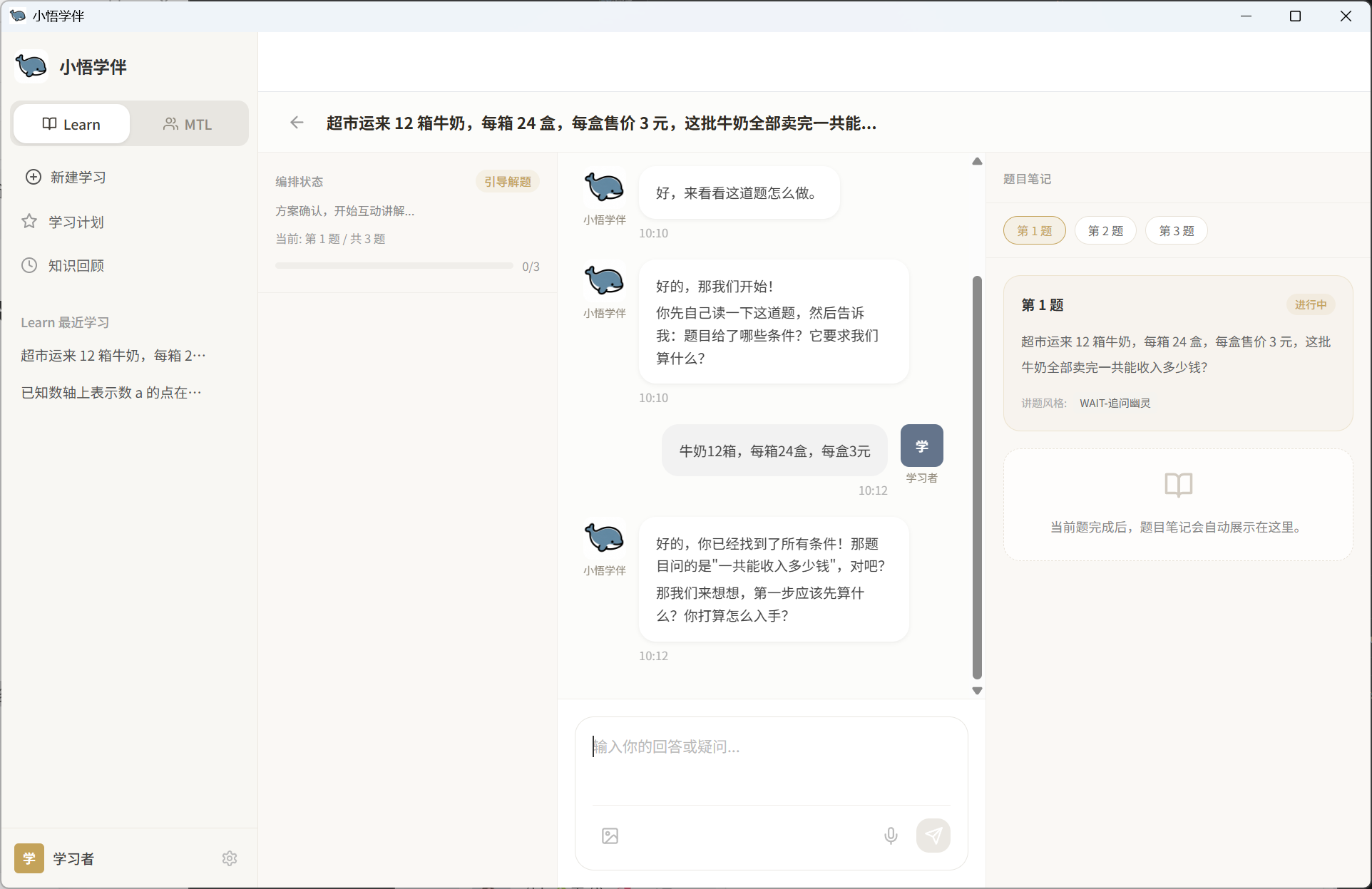Open the 知识回顾 menu item
1372x889 pixels.
click(x=129, y=265)
